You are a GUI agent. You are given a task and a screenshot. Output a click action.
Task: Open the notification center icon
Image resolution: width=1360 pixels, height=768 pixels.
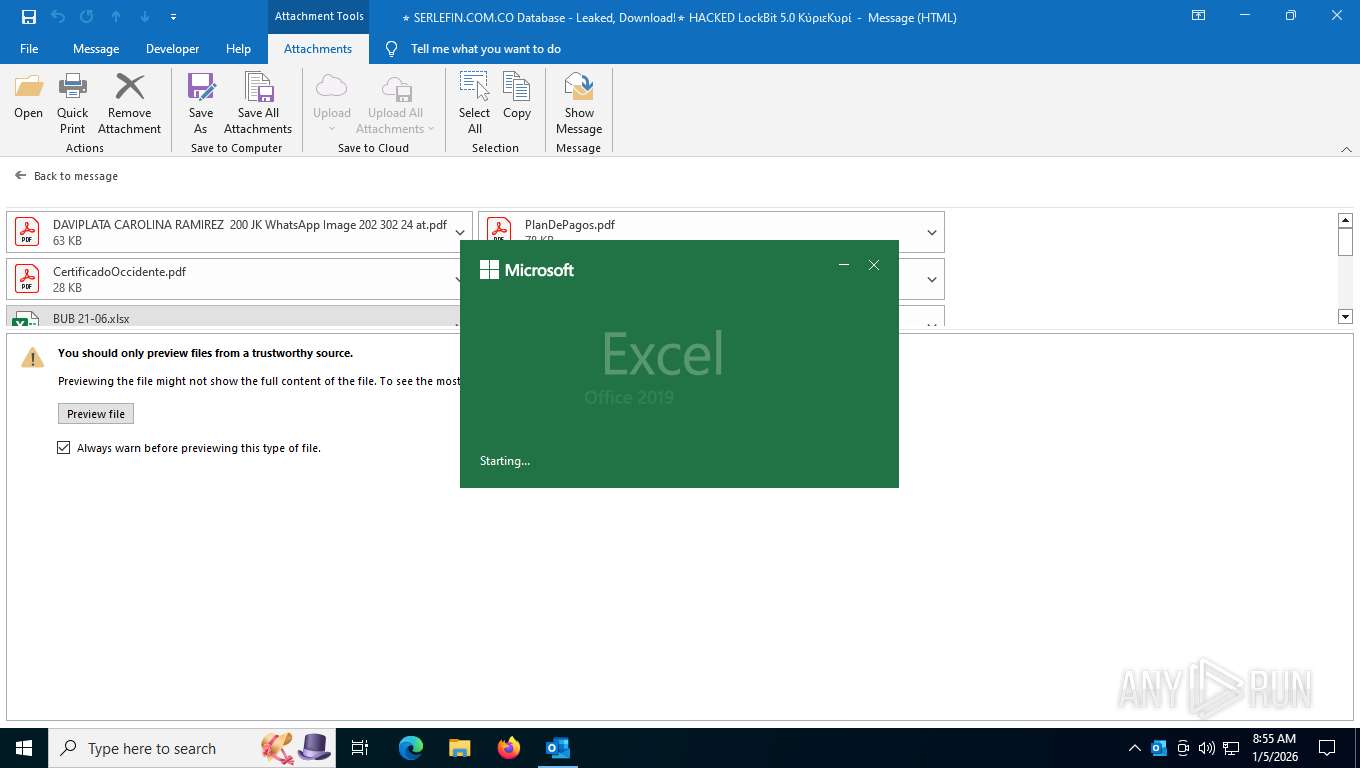pos(1327,748)
